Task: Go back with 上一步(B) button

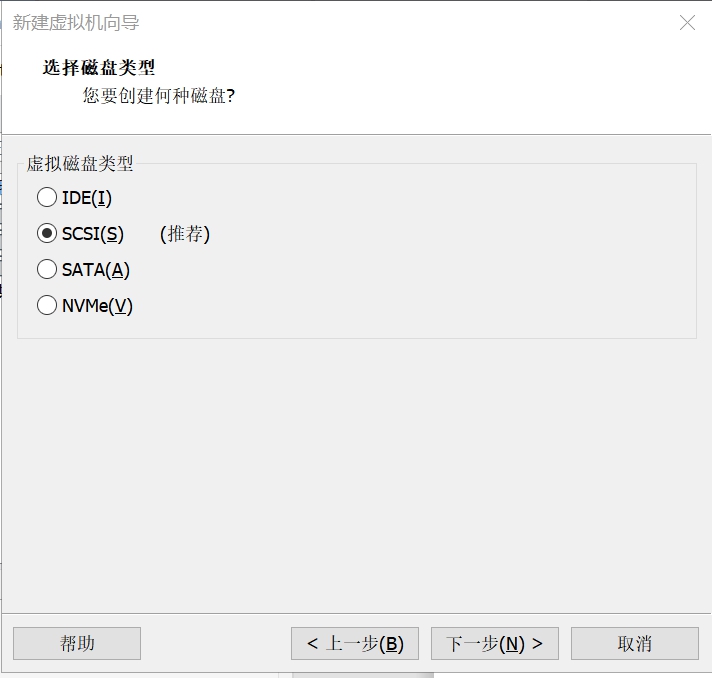Action: coord(355,643)
